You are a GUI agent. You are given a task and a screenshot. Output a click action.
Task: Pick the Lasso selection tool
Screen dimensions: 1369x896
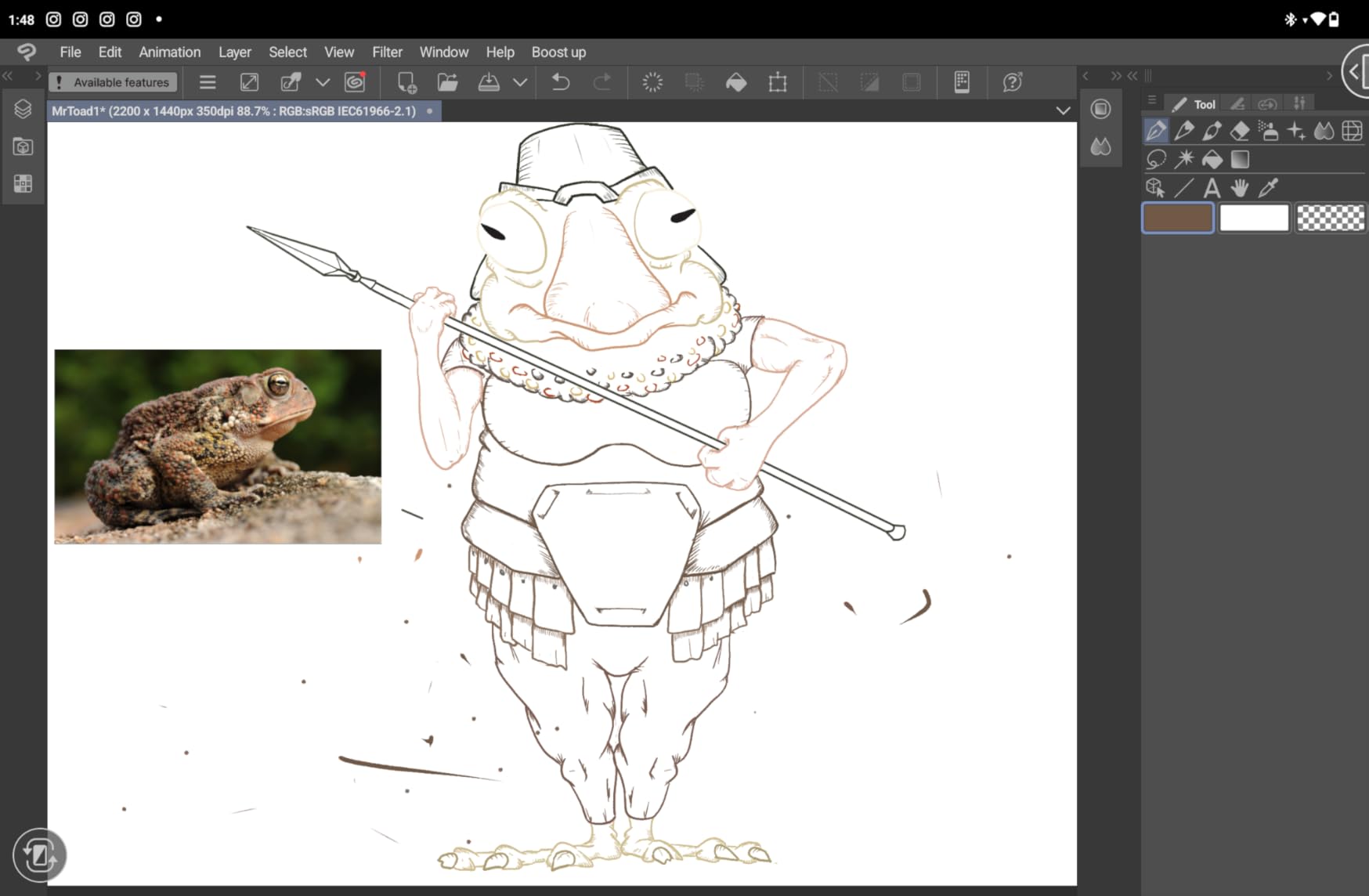coord(1156,160)
